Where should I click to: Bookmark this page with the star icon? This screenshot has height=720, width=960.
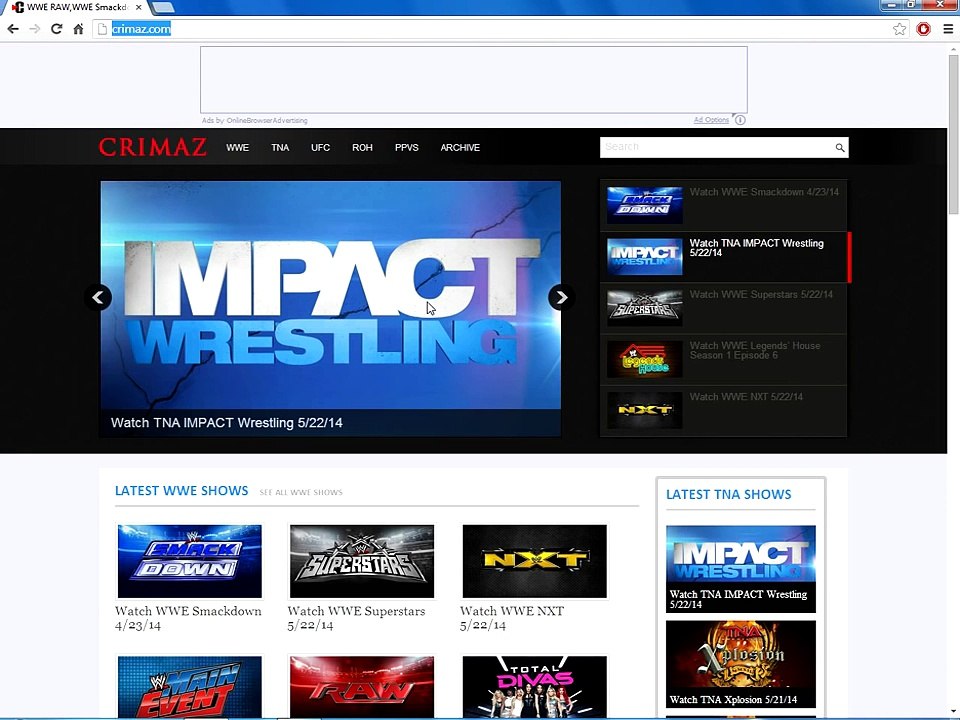[899, 29]
